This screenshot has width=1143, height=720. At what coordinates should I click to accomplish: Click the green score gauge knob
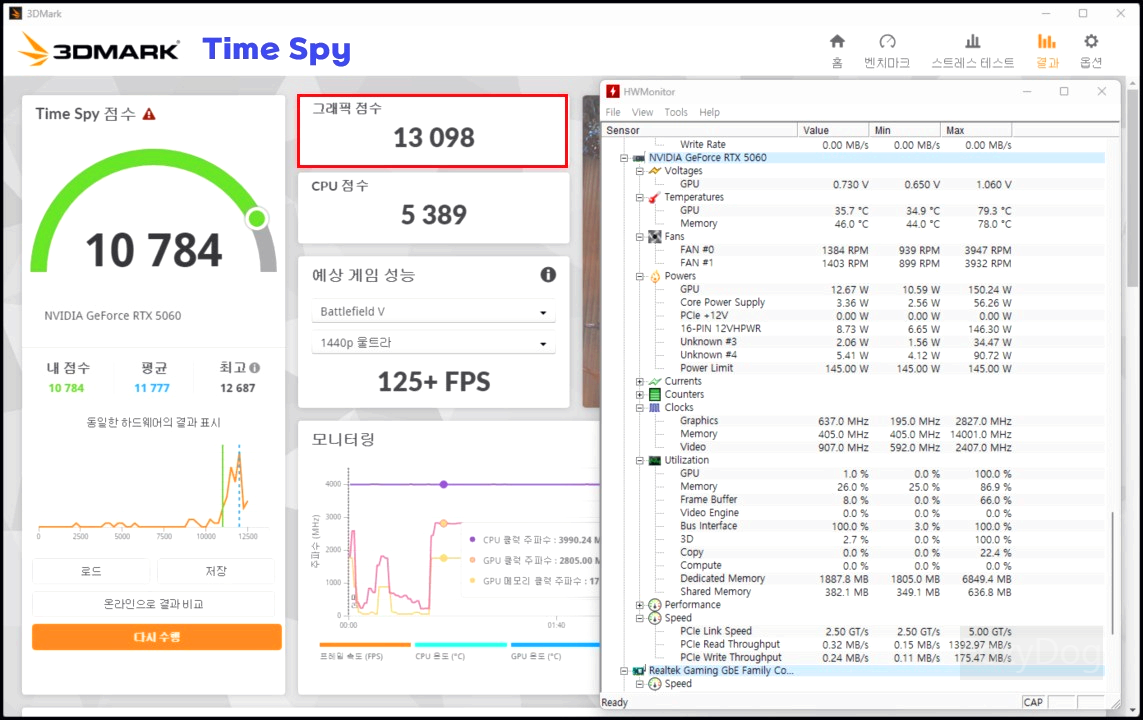pyautogui.click(x=257, y=218)
